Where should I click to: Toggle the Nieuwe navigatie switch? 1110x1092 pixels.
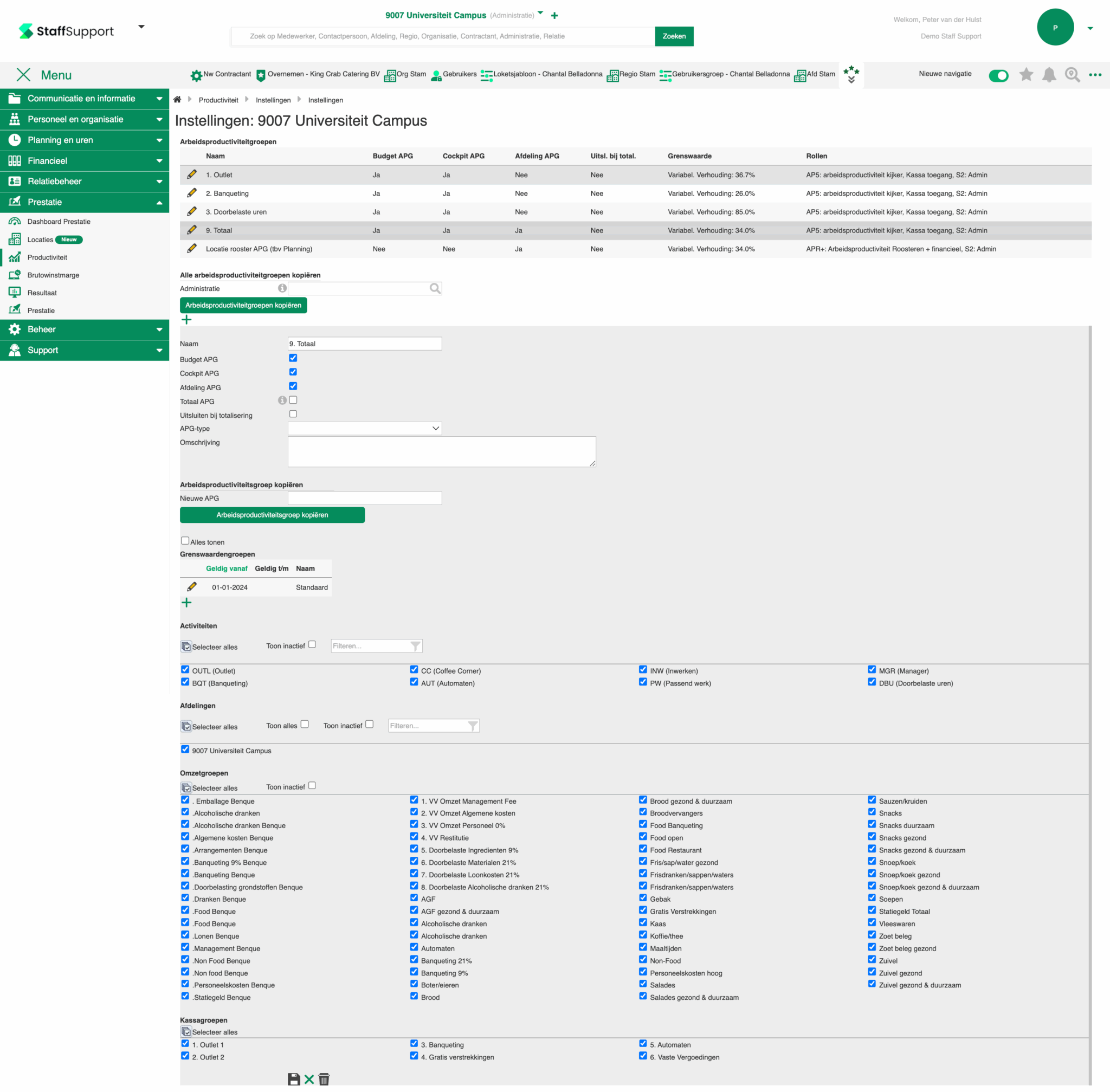998,75
